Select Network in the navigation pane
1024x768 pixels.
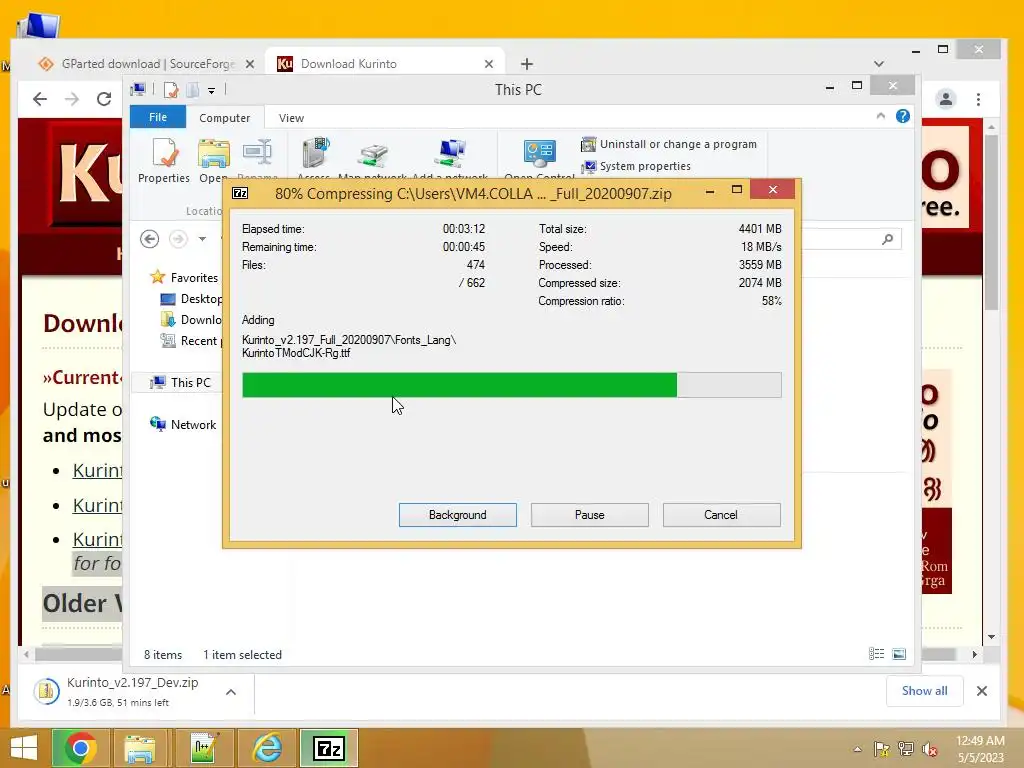point(183,424)
